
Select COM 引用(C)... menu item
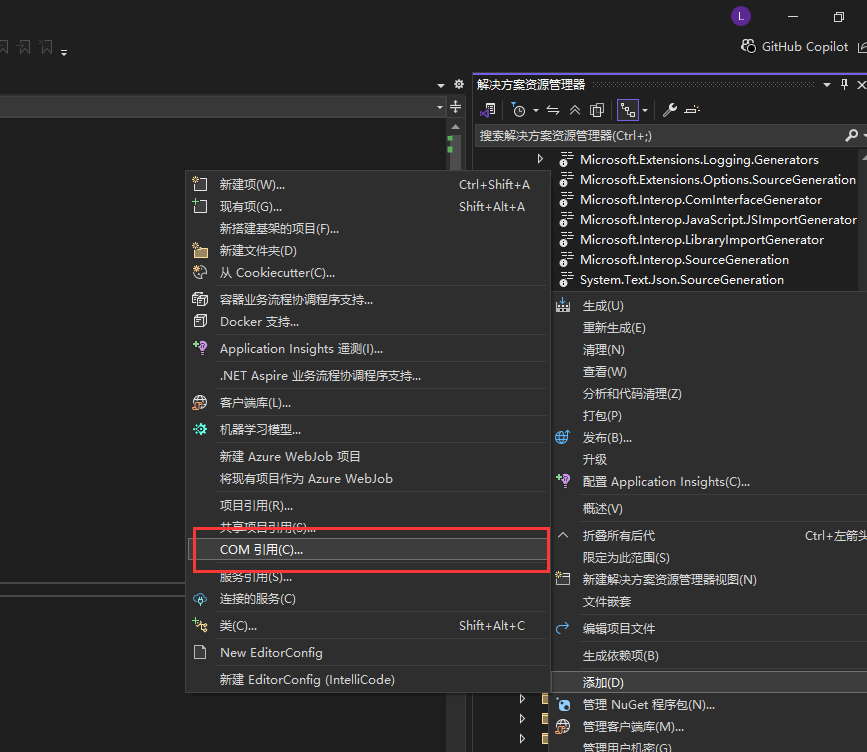click(x=261, y=550)
